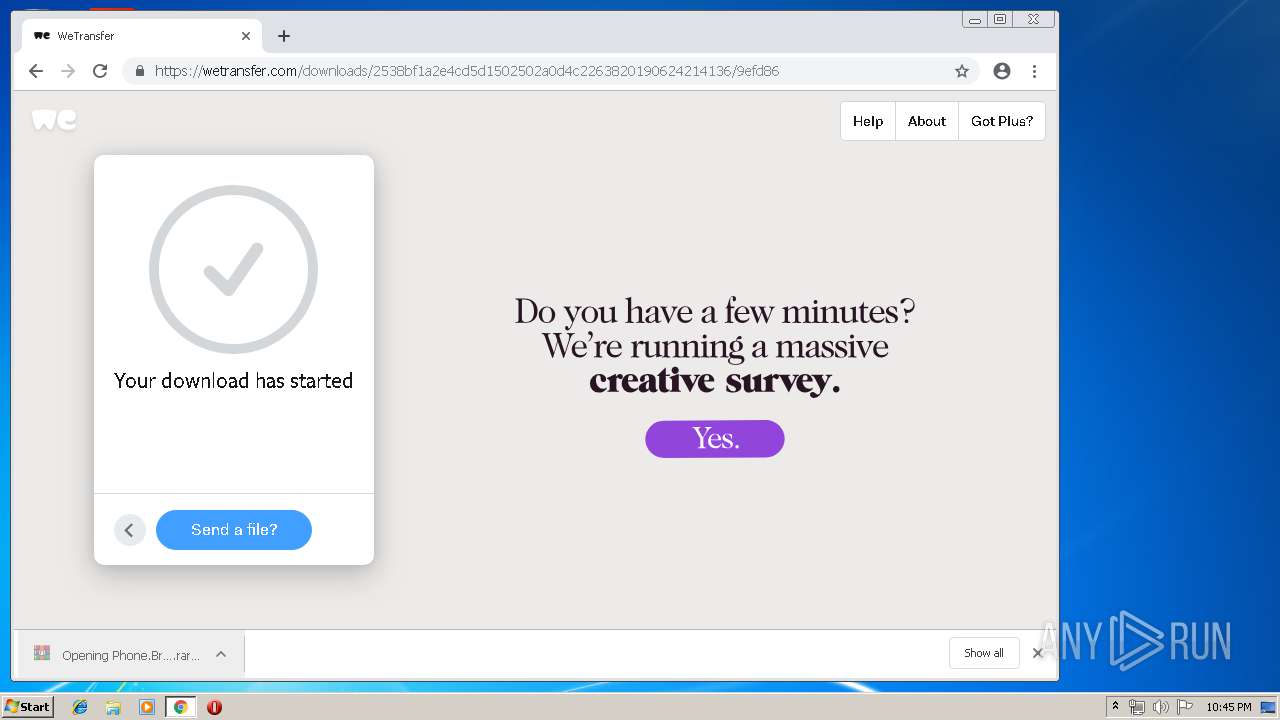
Task: Click the back chevron in transfer panel
Action: pos(130,530)
